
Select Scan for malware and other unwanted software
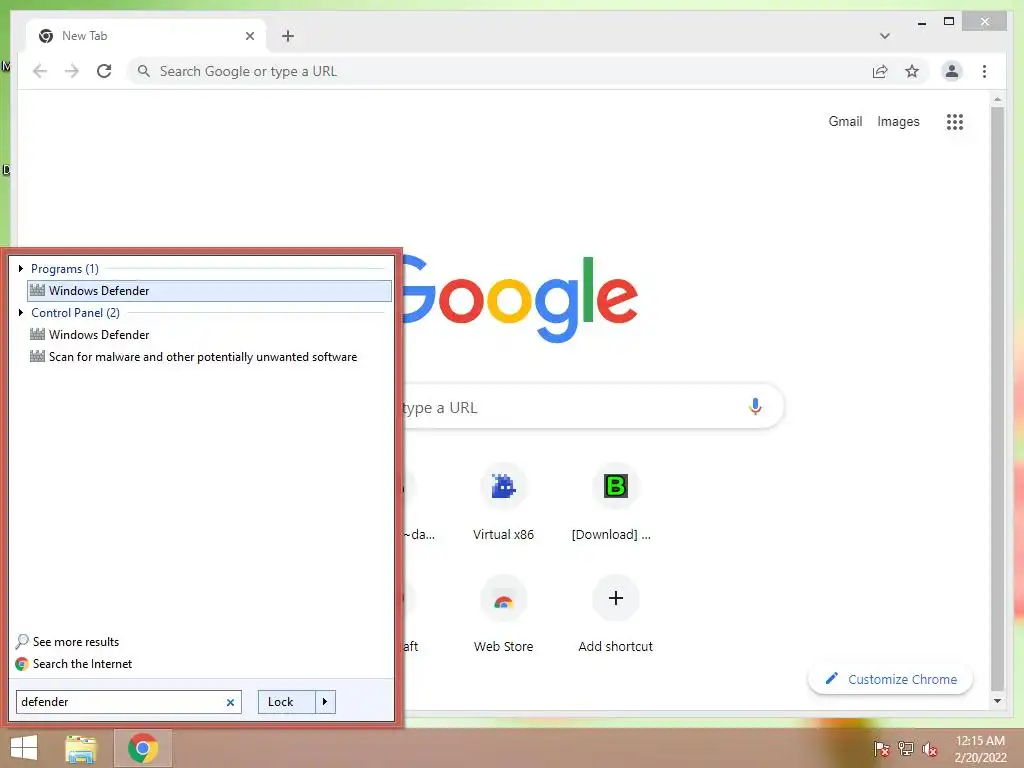193,357
